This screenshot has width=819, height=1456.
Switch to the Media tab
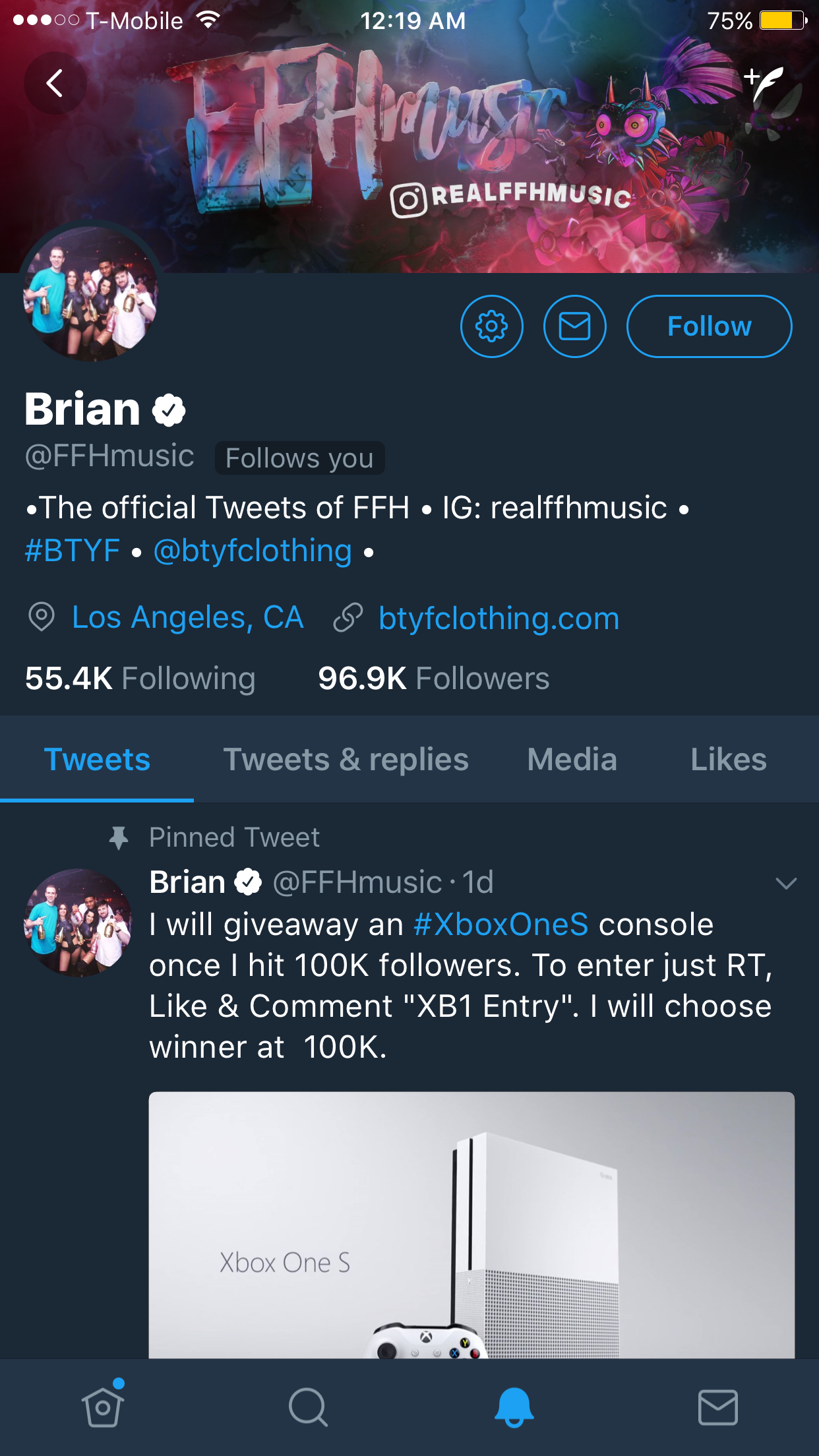(572, 760)
